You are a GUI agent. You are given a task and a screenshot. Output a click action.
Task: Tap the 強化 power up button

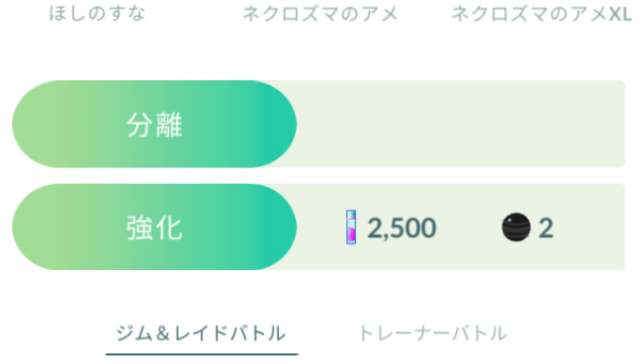[154, 227]
